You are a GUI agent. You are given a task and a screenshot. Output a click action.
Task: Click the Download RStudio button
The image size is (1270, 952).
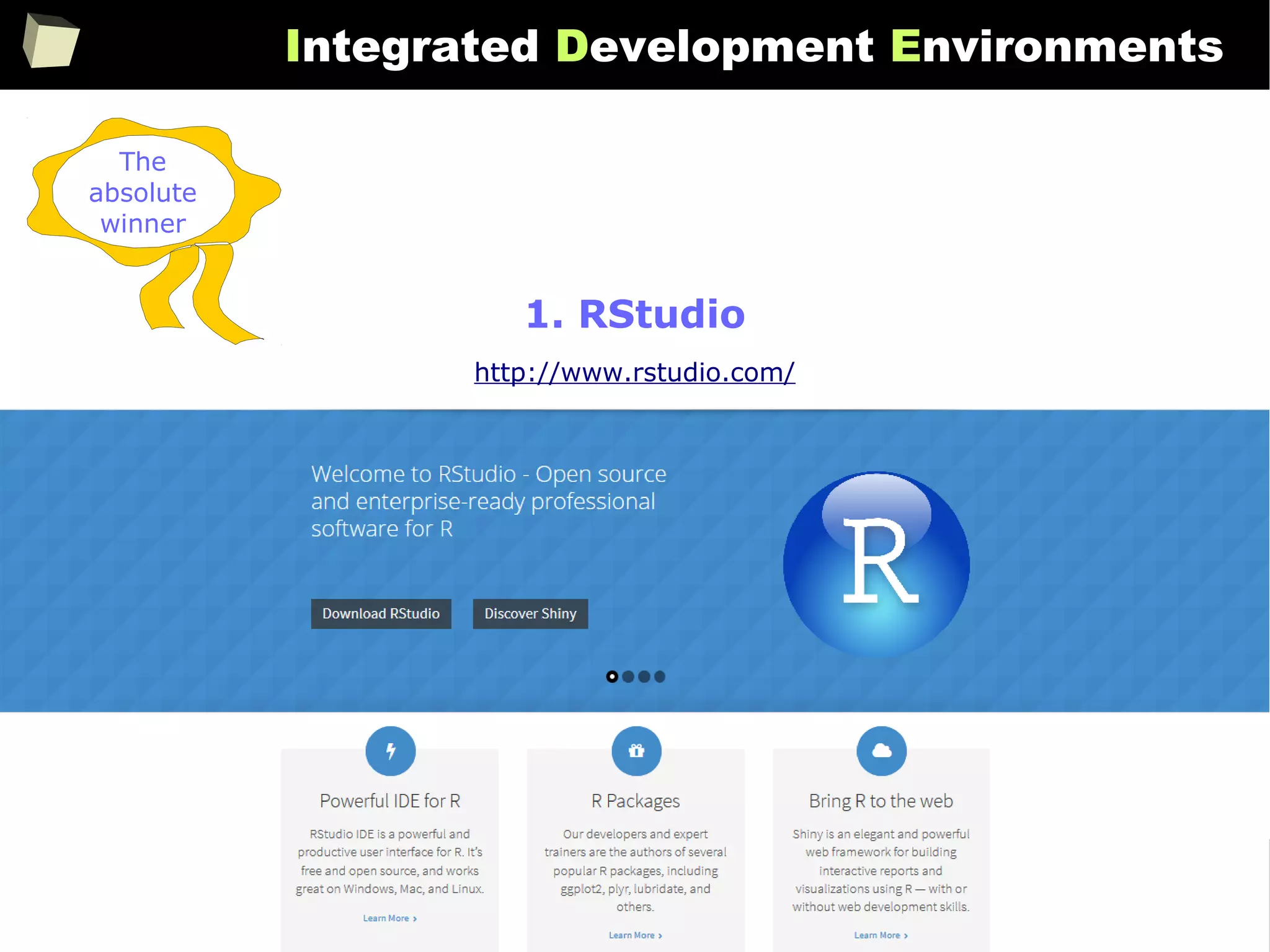coord(381,613)
